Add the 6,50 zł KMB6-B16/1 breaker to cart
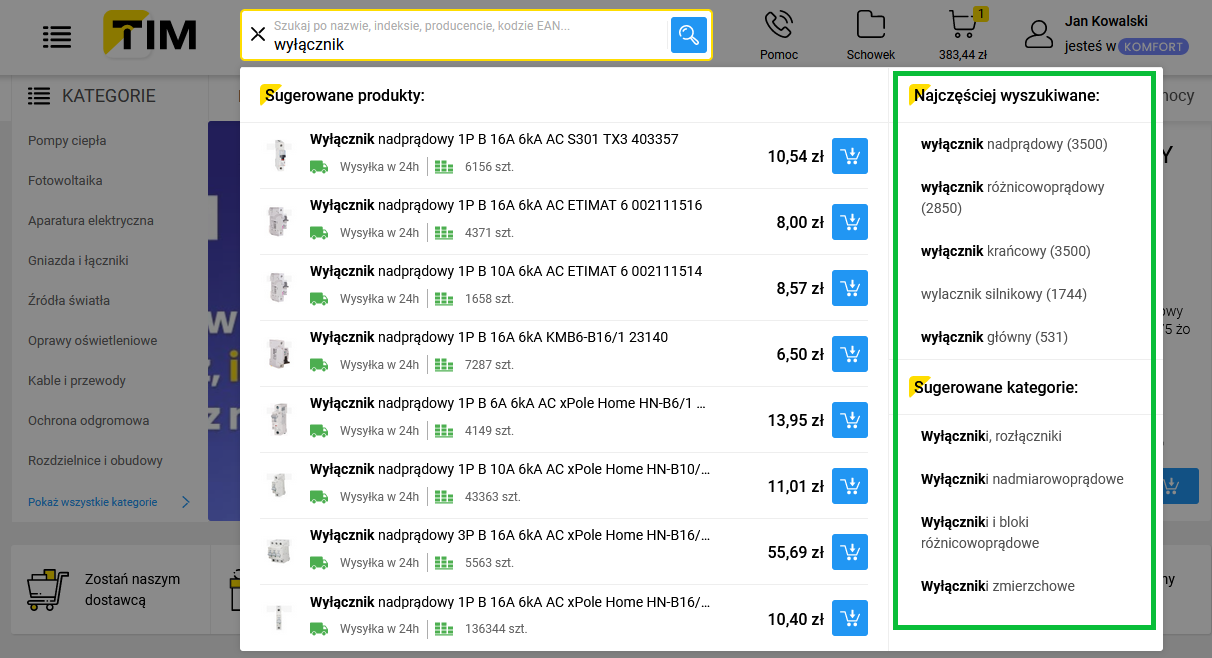 click(850, 354)
